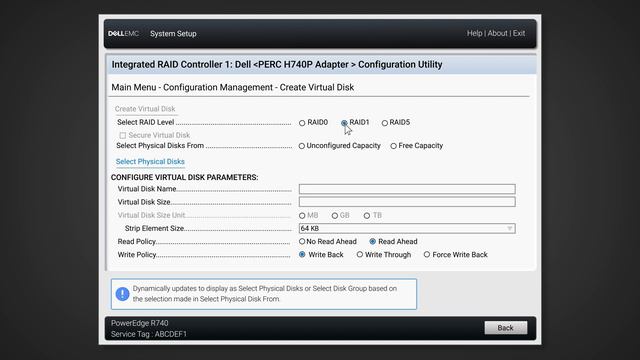Set write policy to Write Through
Screen dimensions: 640x360
coord(360,255)
